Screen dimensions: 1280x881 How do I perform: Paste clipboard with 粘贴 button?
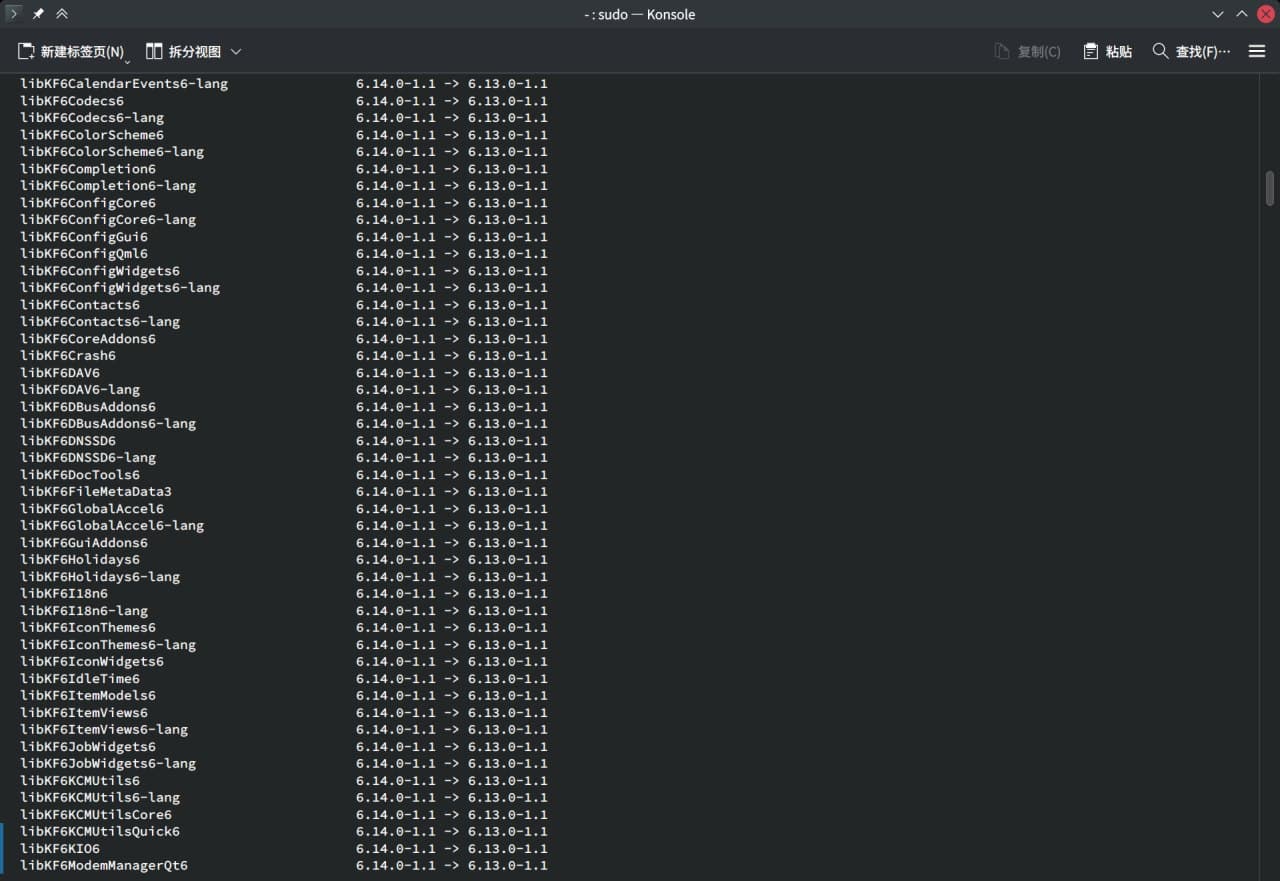1107,51
